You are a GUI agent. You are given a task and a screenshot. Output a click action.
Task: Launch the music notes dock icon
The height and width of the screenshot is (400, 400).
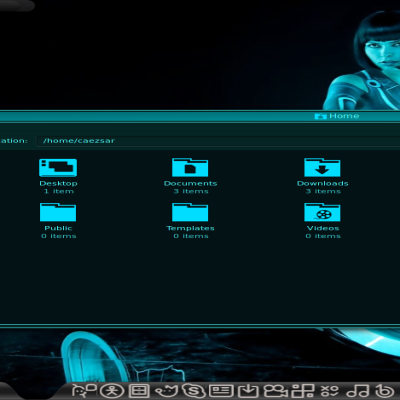[x=358, y=391]
